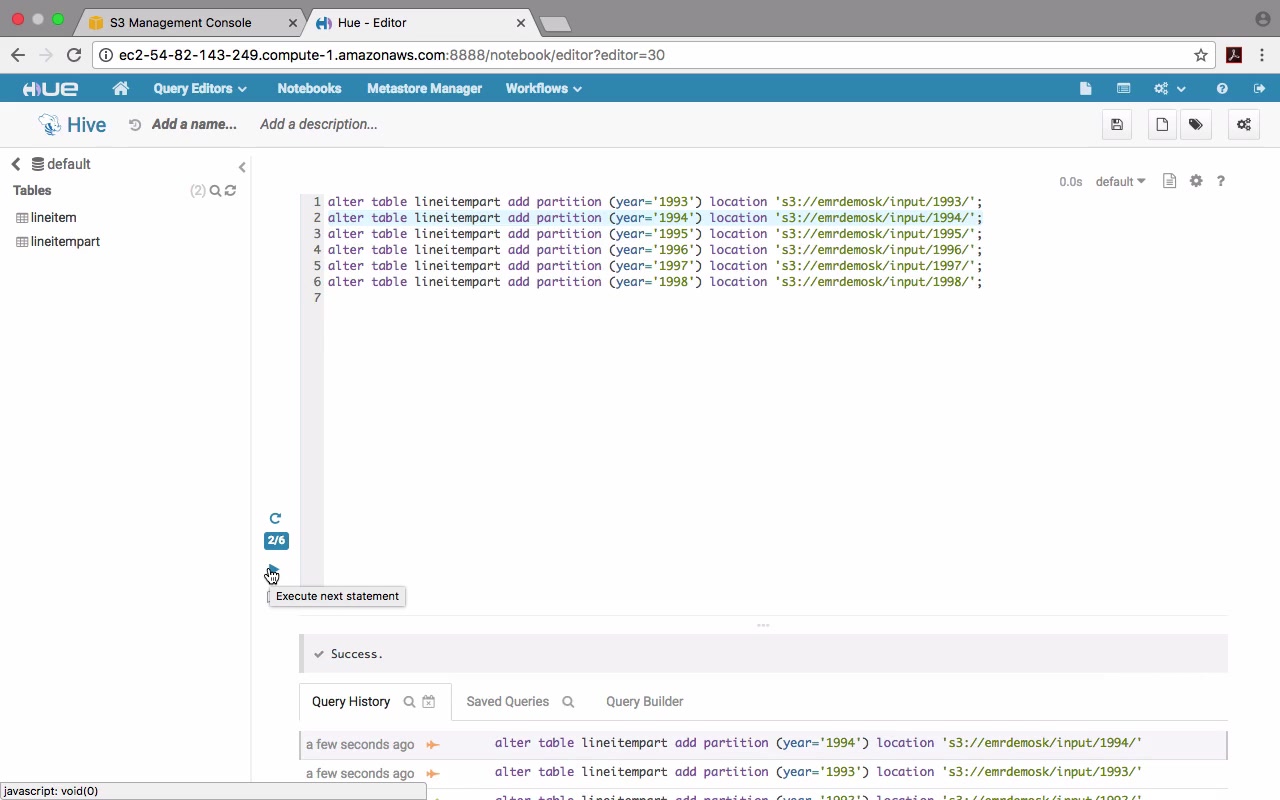Refresh the tables list

coord(231,191)
